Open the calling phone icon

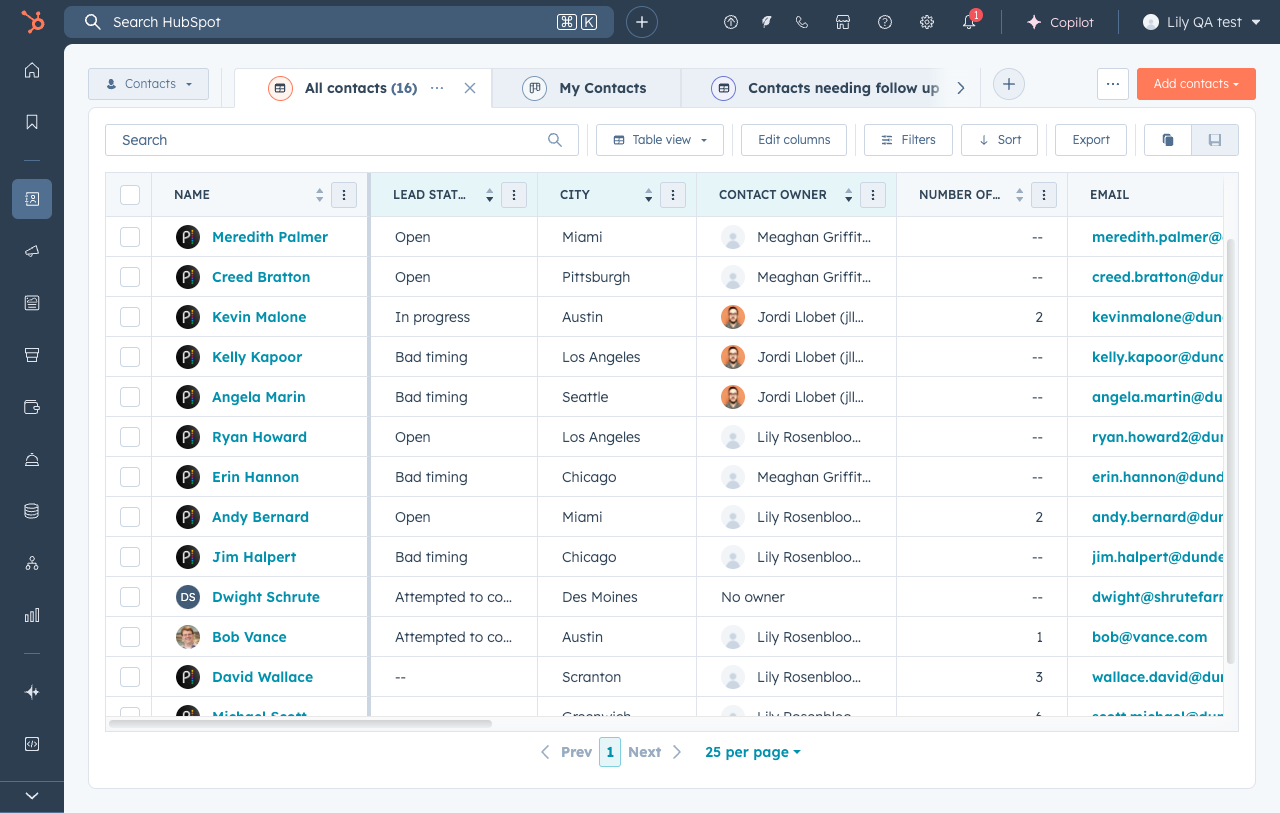pos(802,22)
